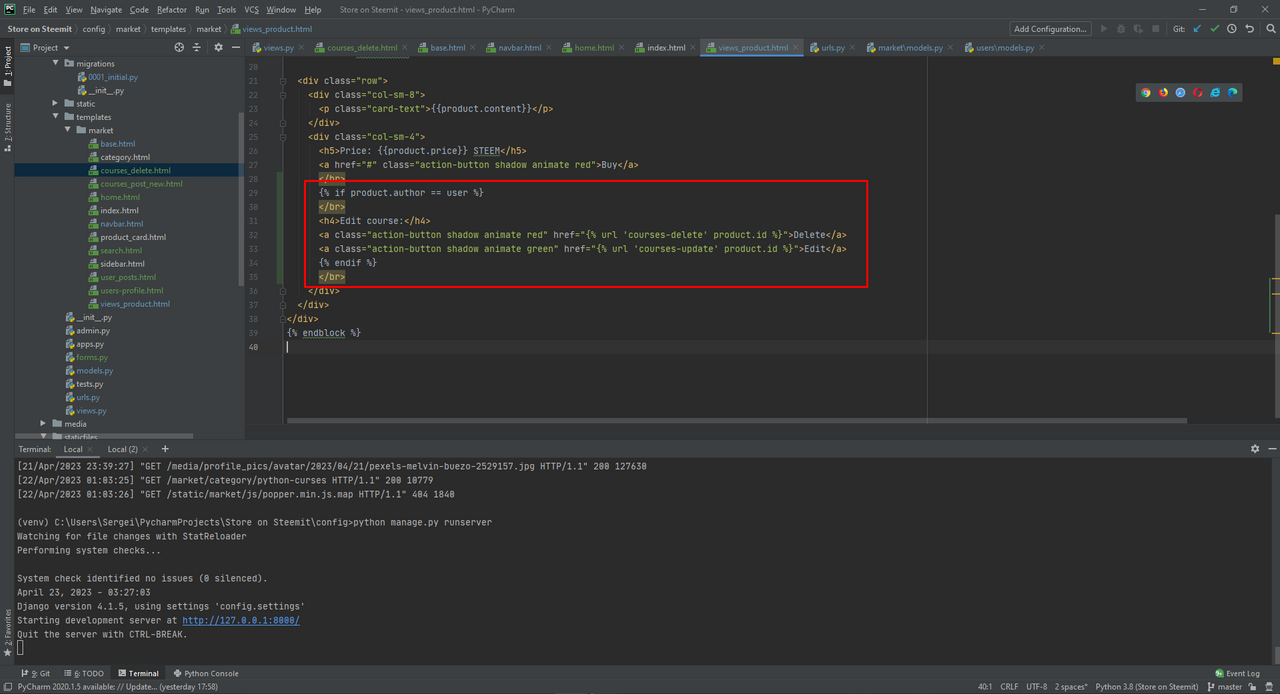Collapse the migrations folder
The image size is (1280, 694).
point(56,64)
